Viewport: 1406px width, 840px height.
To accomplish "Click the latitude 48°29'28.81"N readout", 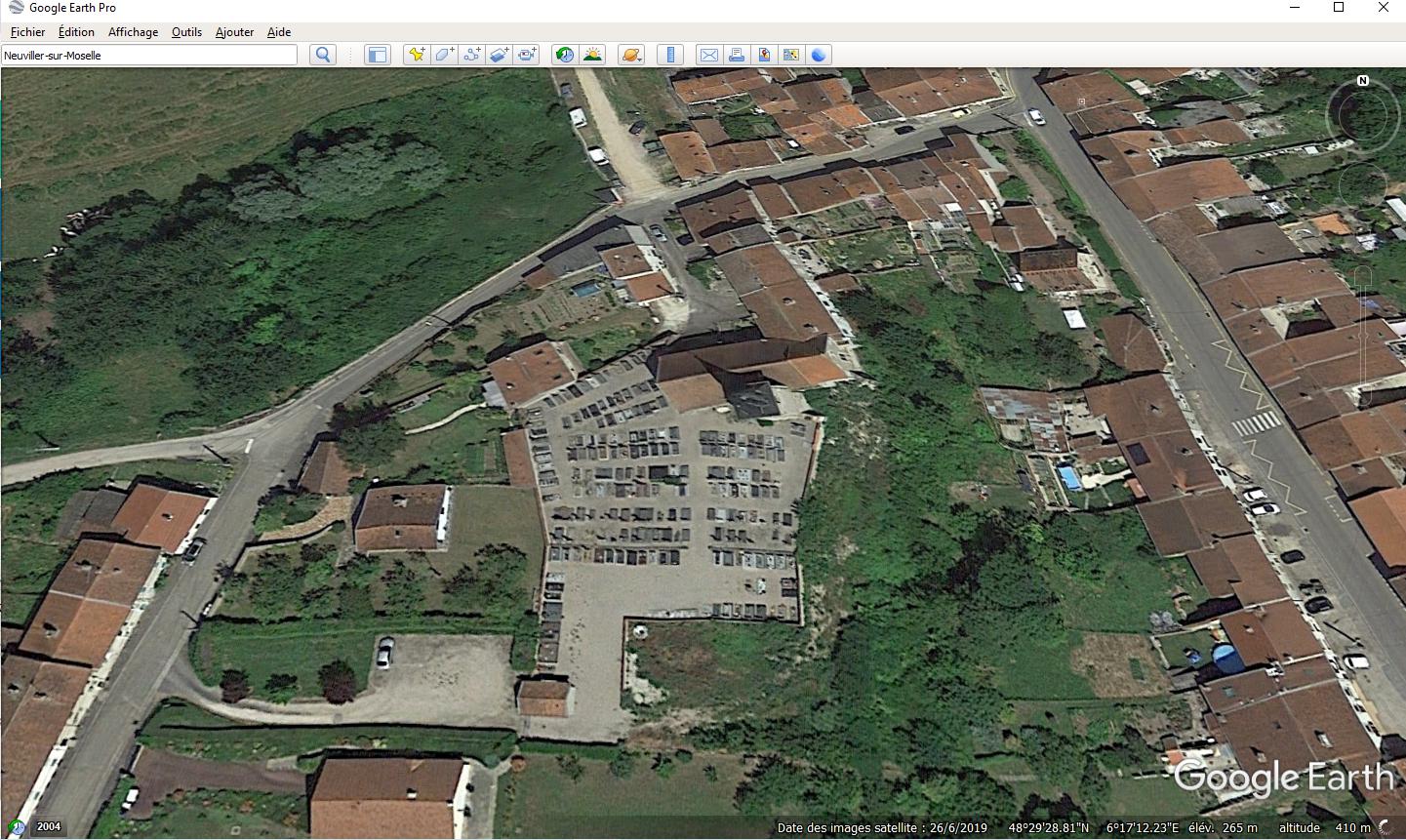I will (1049, 827).
